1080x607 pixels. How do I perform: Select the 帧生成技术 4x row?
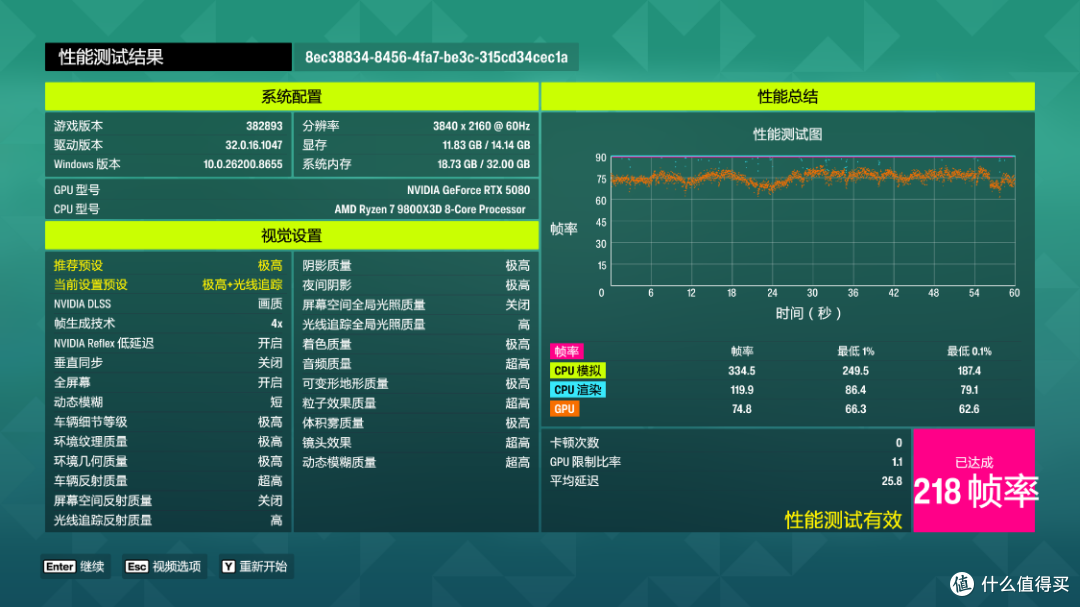click(x=168, y=323)
